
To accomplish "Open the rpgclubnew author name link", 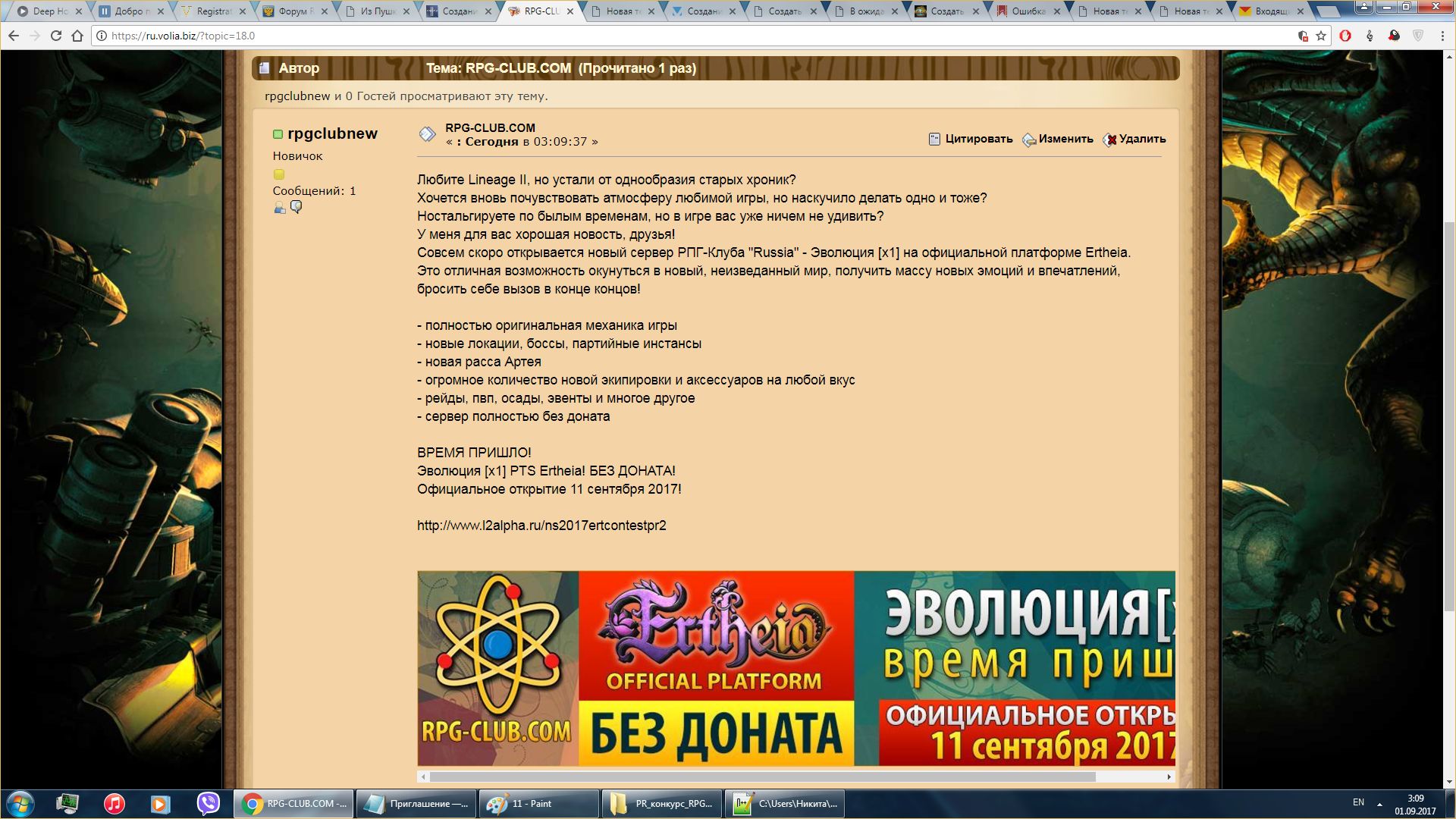I will 332,133.
